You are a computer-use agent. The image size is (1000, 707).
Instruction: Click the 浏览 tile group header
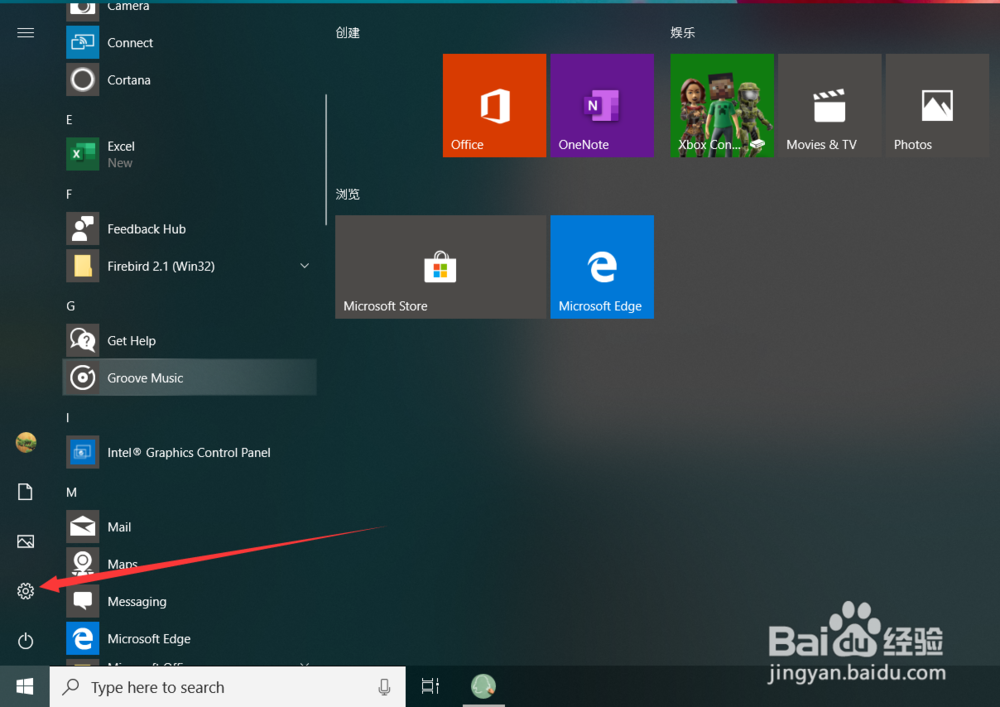pos(348,194)
